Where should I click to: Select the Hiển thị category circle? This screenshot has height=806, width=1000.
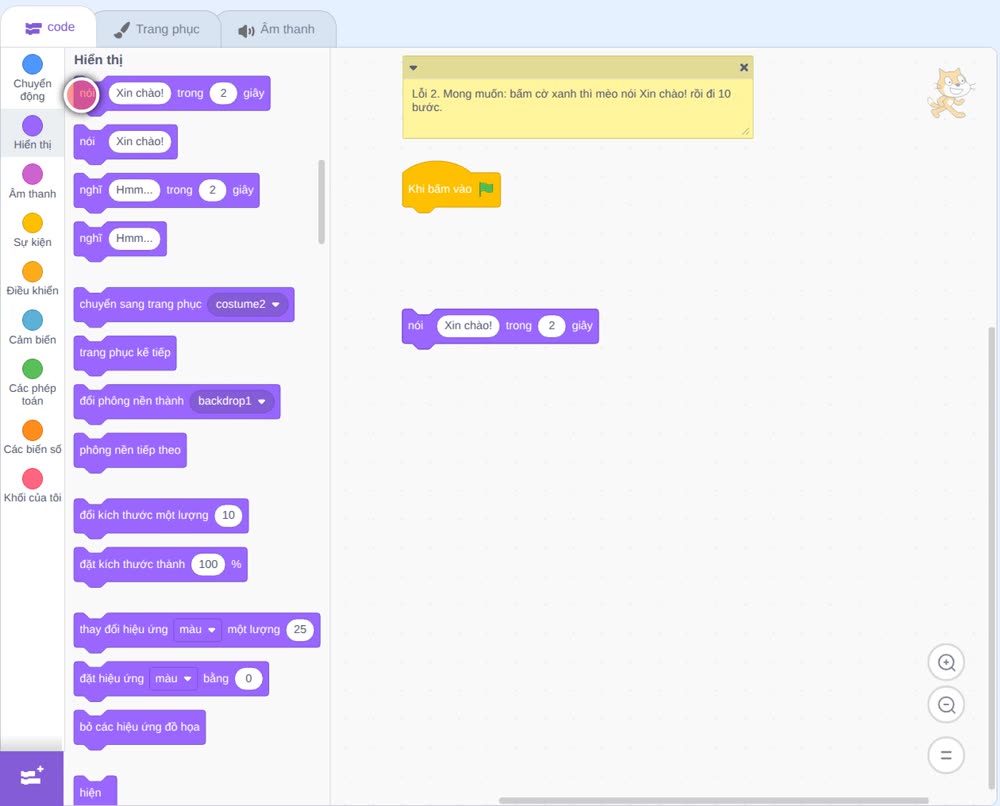(x=33, y=126)
